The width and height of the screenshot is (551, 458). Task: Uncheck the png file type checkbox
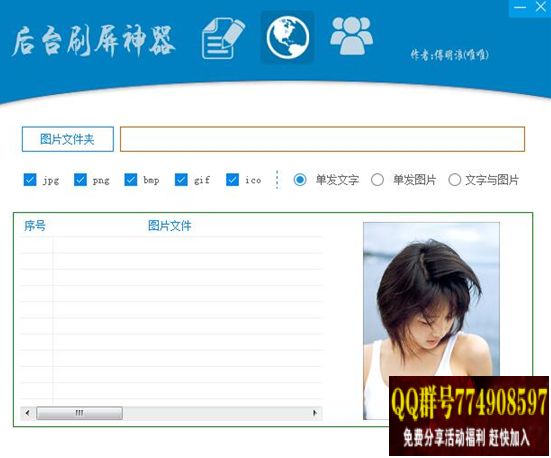[80, 180]
